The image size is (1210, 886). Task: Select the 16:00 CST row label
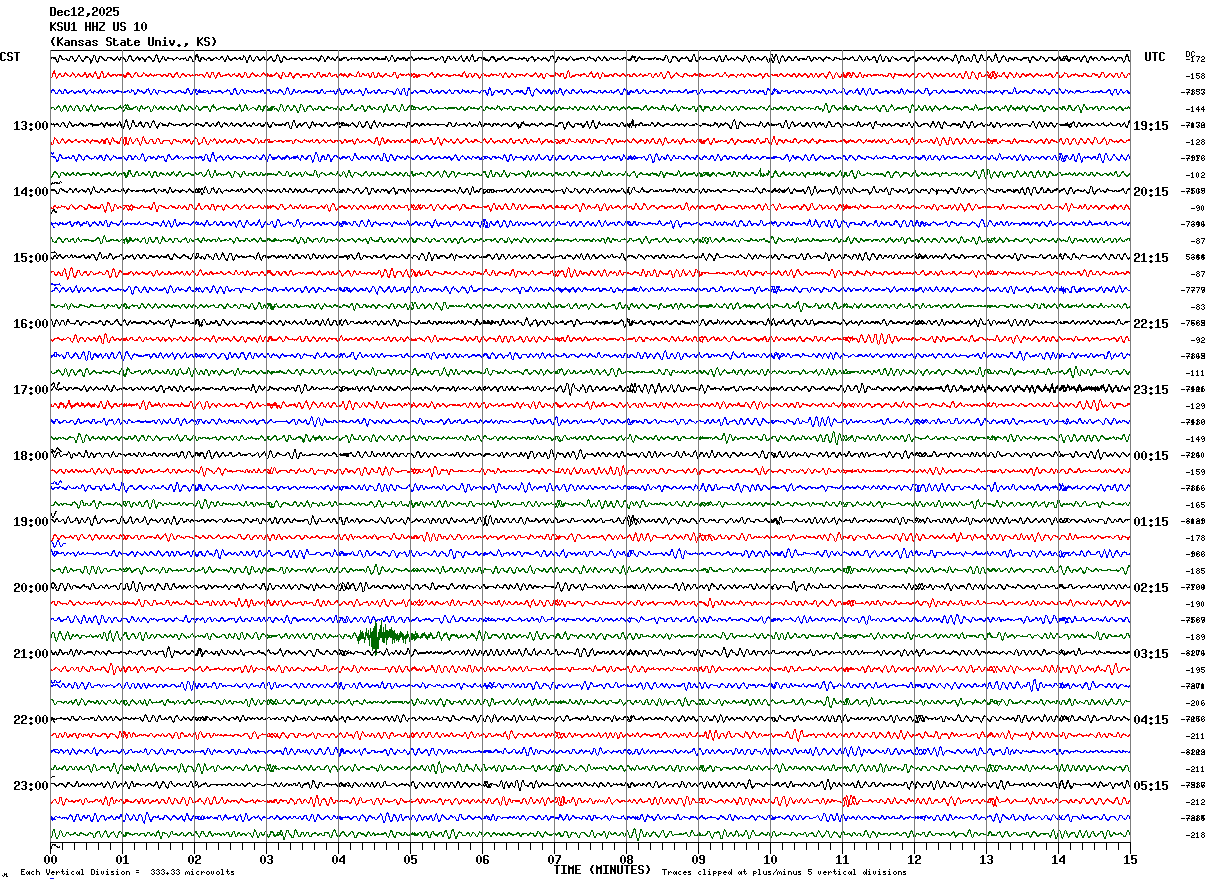(x=31, y=324)
